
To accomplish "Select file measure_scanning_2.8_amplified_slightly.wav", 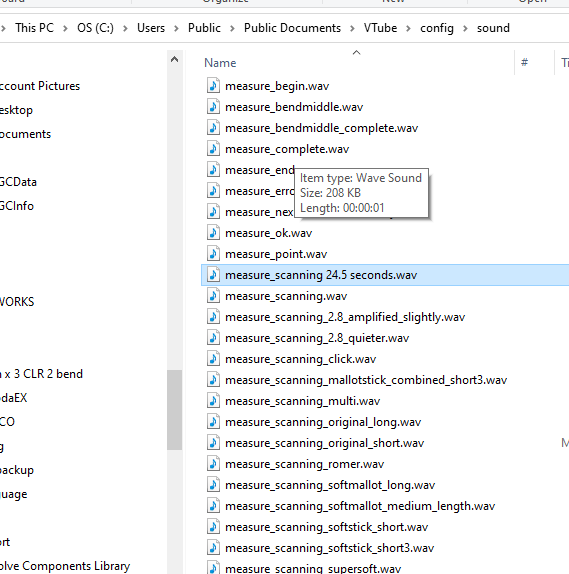I will [x=345, y=317].
